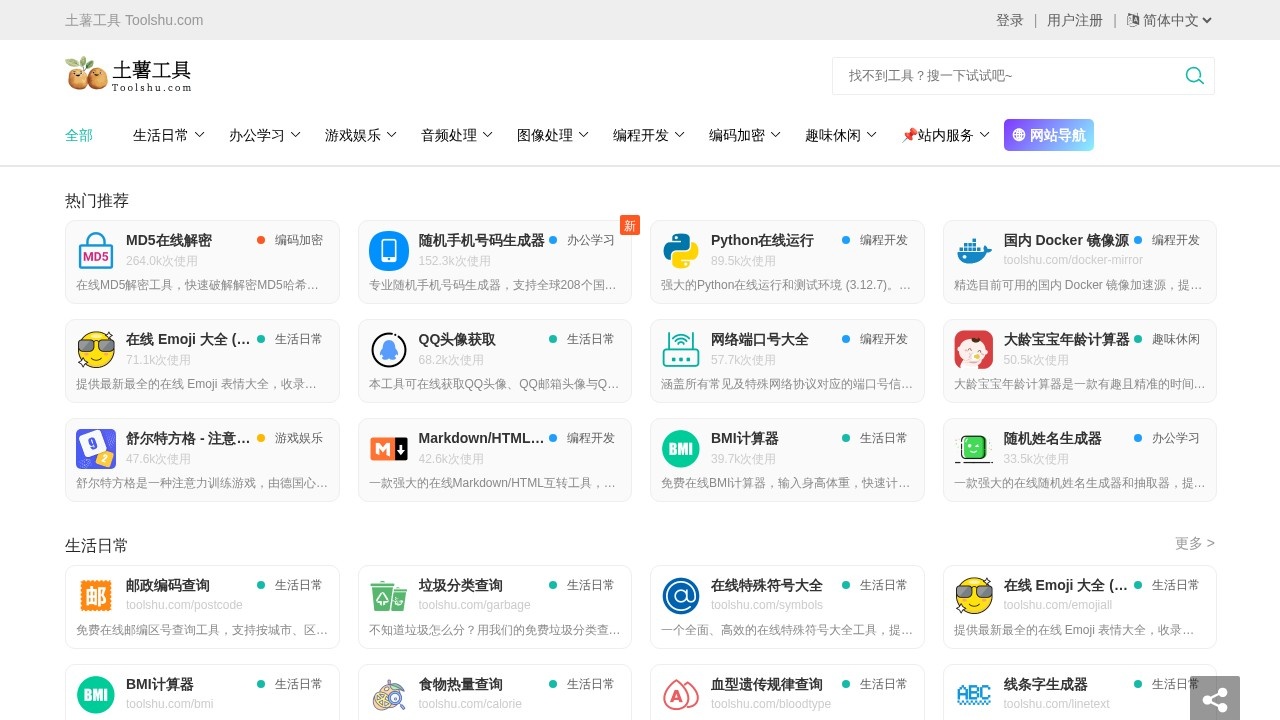The image size is (1280, 720).
Task: Expand the 编程开发 navigation dropdown
Action: 648,135
